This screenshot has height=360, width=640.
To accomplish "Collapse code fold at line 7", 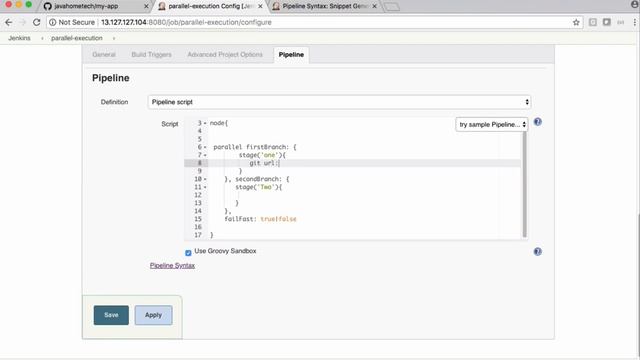I will click(205, 155).
